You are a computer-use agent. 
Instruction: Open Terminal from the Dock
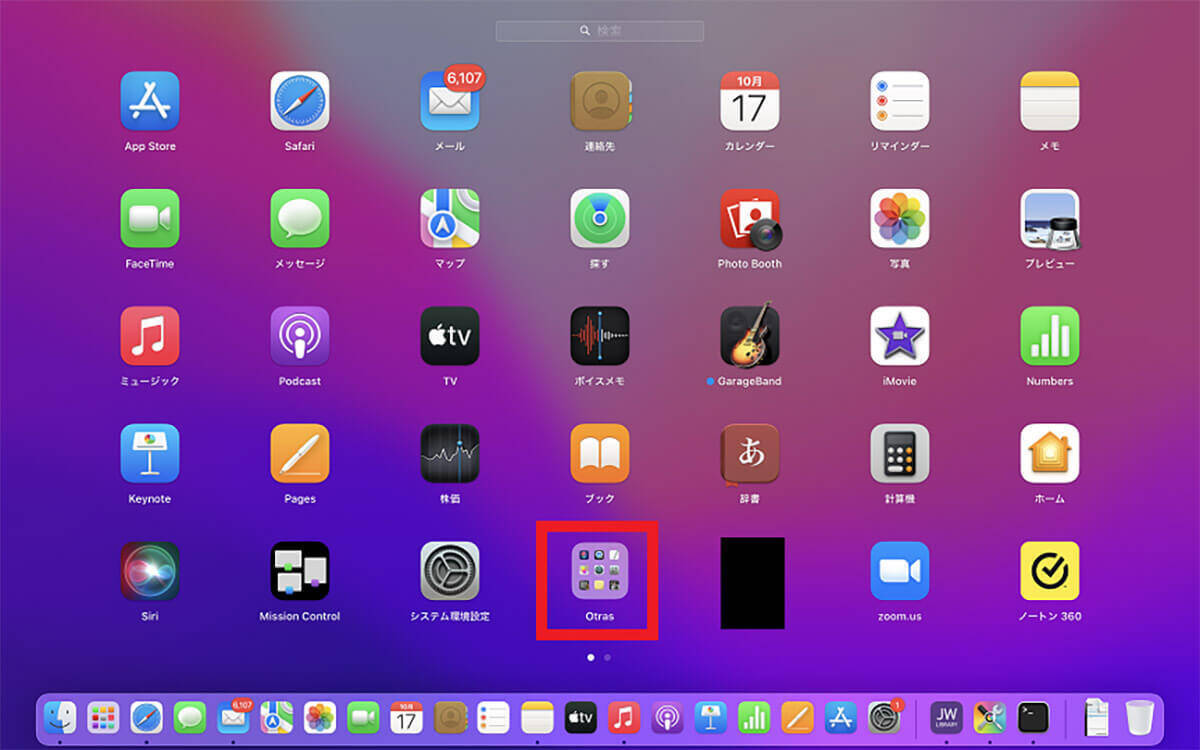point(1032,717)
